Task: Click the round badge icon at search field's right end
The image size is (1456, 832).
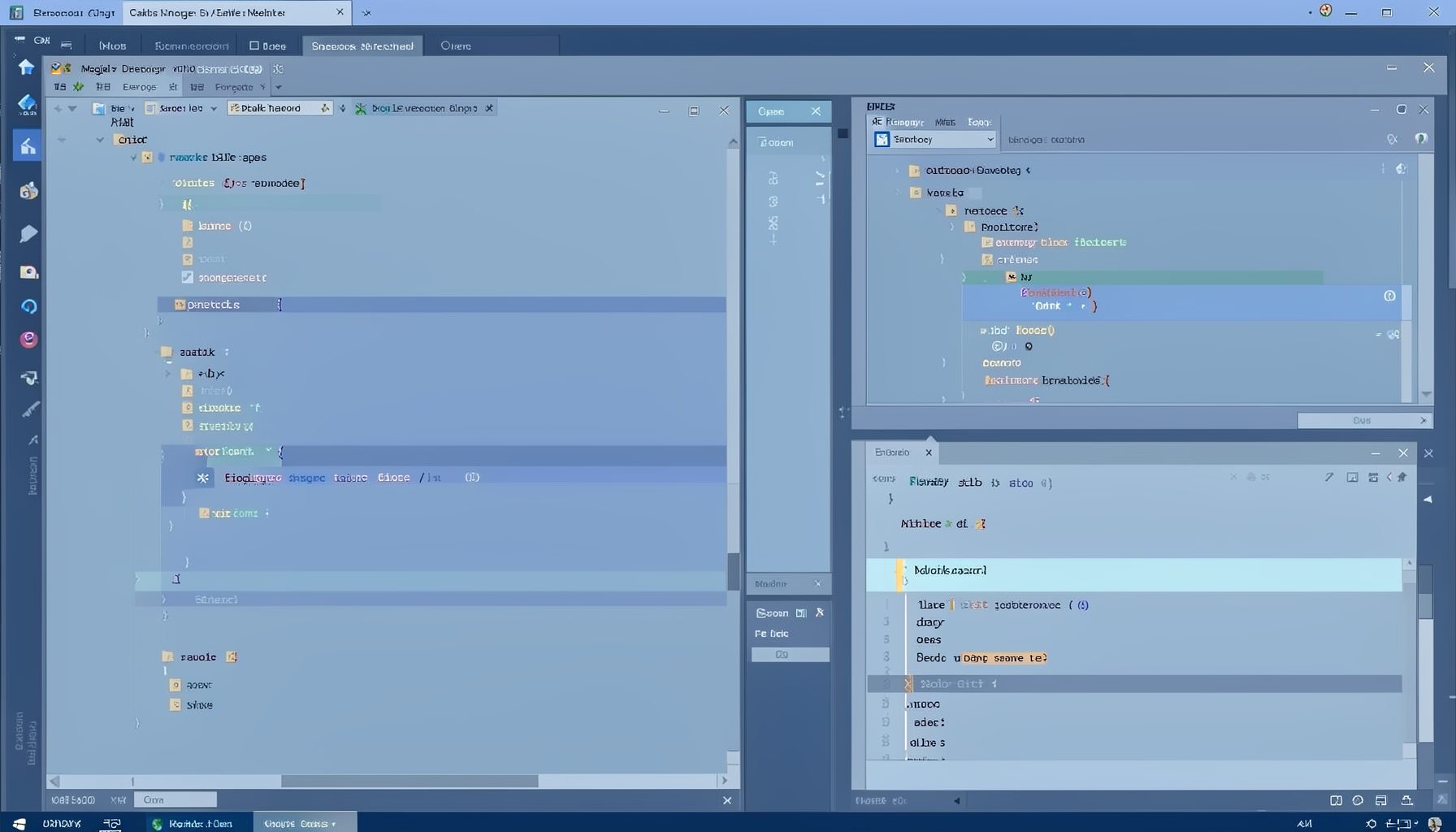Action: click(x=1421, y=139)
